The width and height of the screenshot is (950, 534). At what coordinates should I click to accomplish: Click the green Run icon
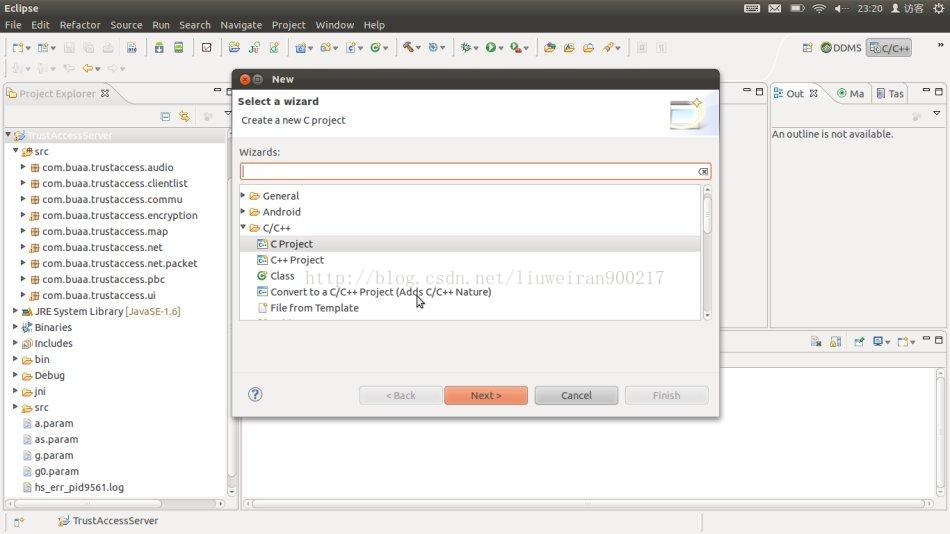(490, 47)
